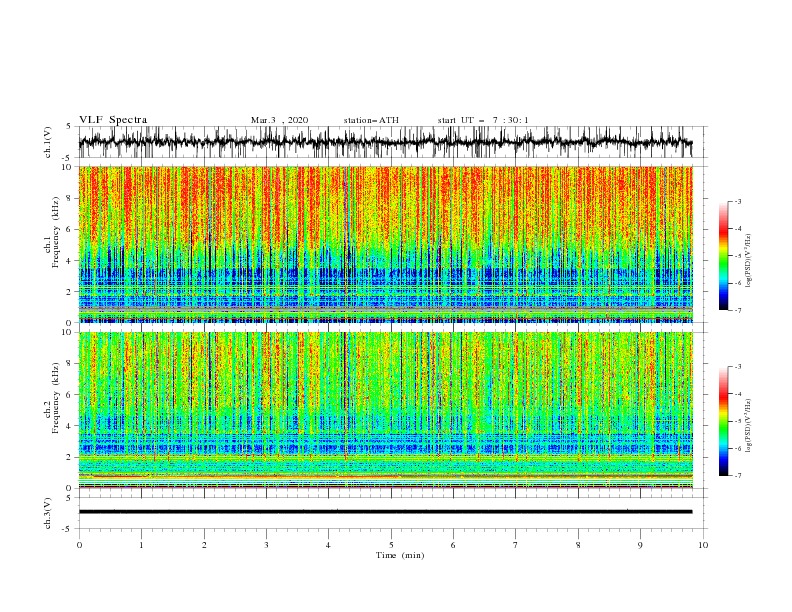The image size is (792, 612).
Task: Select the date text "Mar.3 , 2020"
Action: tap(279, 120)
